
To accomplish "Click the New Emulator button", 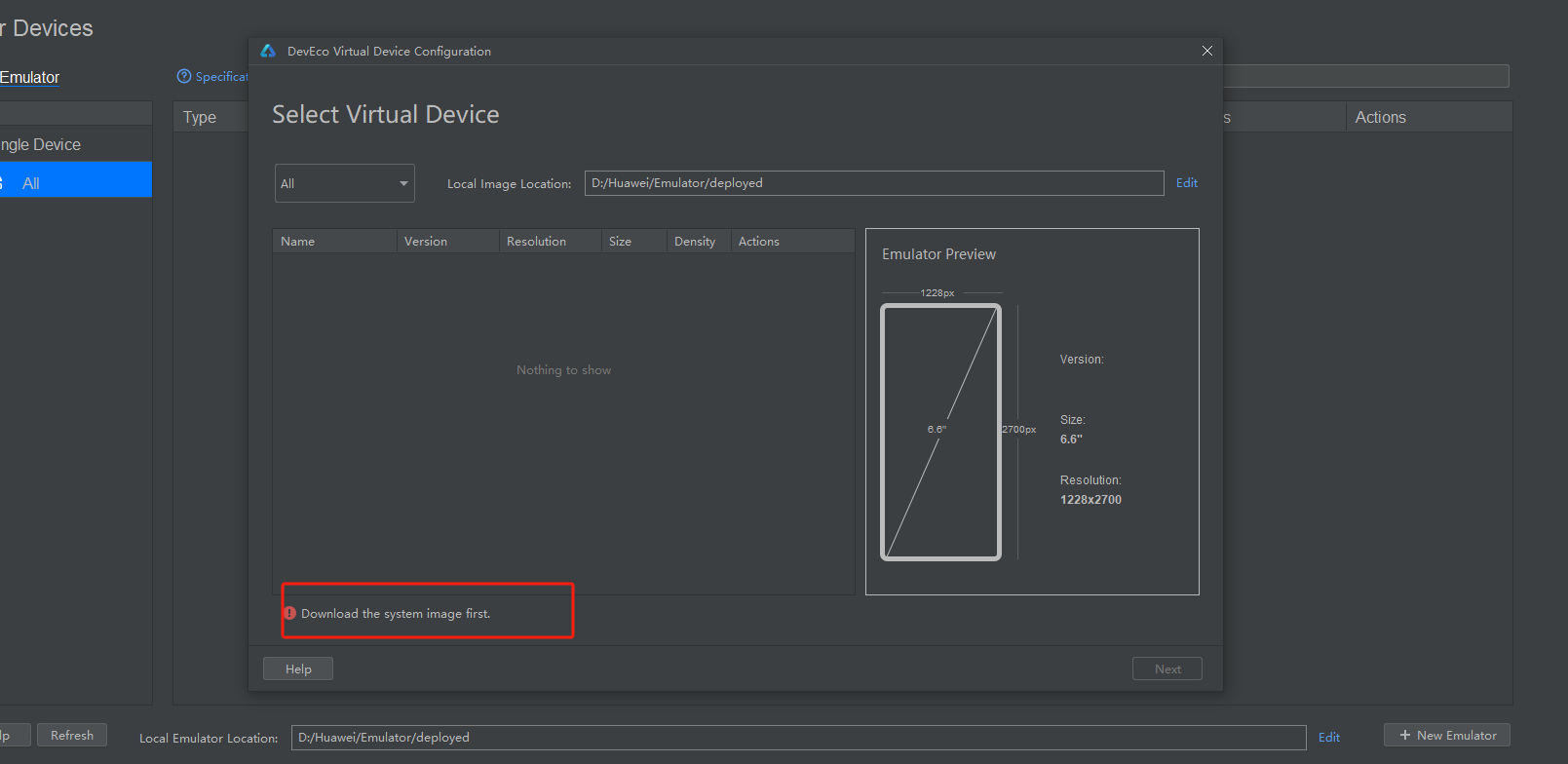I will [1447, 735].
